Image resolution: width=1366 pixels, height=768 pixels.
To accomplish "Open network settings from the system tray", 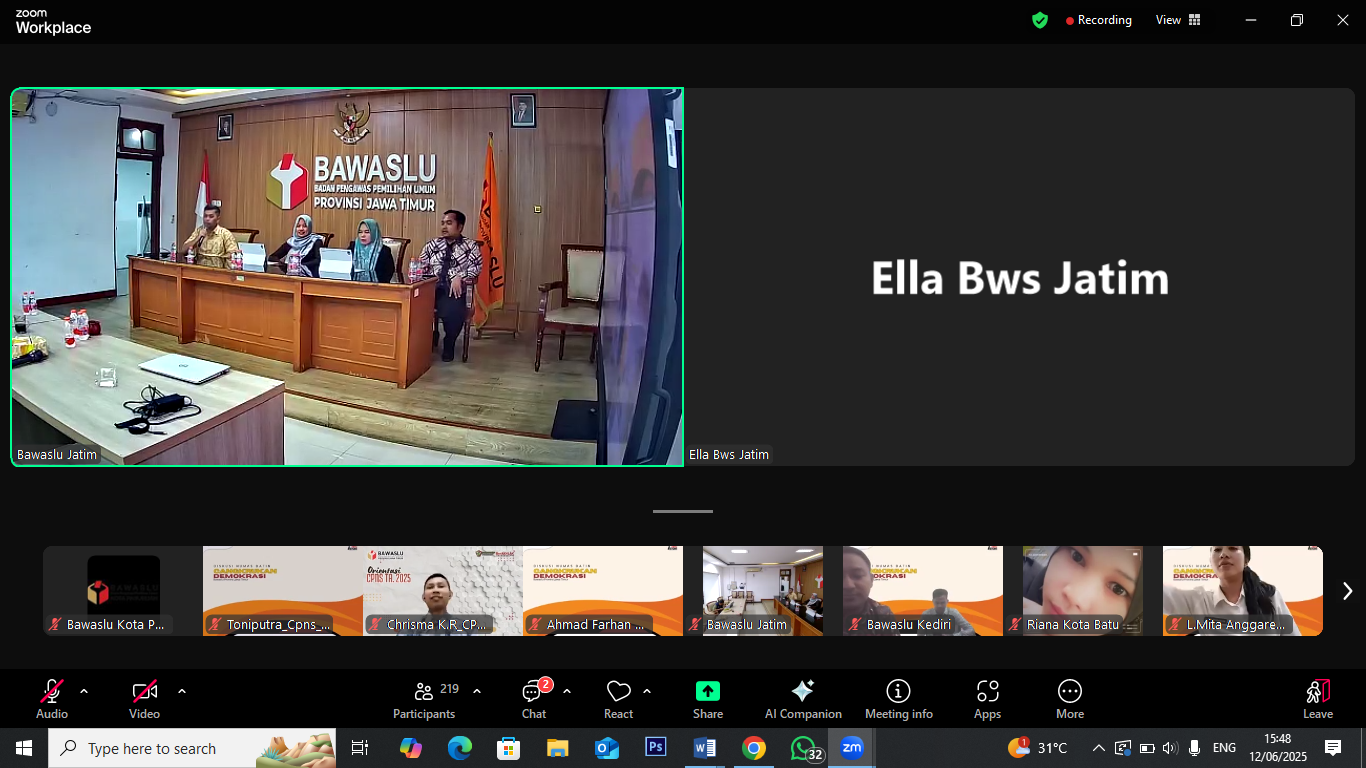I will pyautogui.click(x=1123, y=748).
